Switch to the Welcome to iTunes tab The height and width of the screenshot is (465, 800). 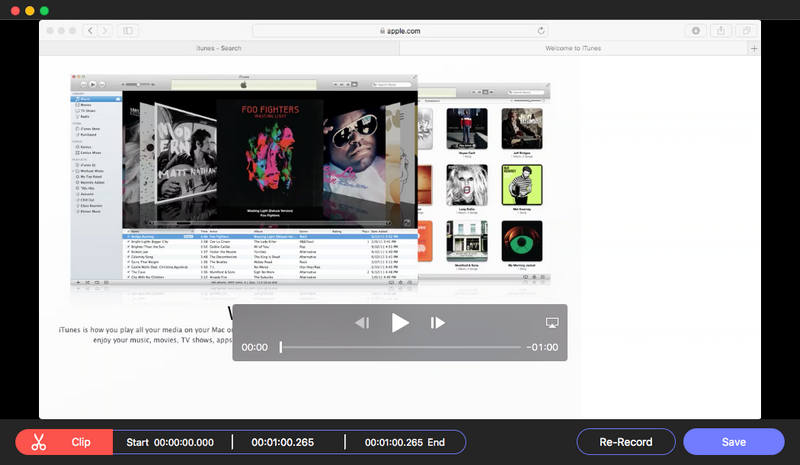(x=573, y=48)
